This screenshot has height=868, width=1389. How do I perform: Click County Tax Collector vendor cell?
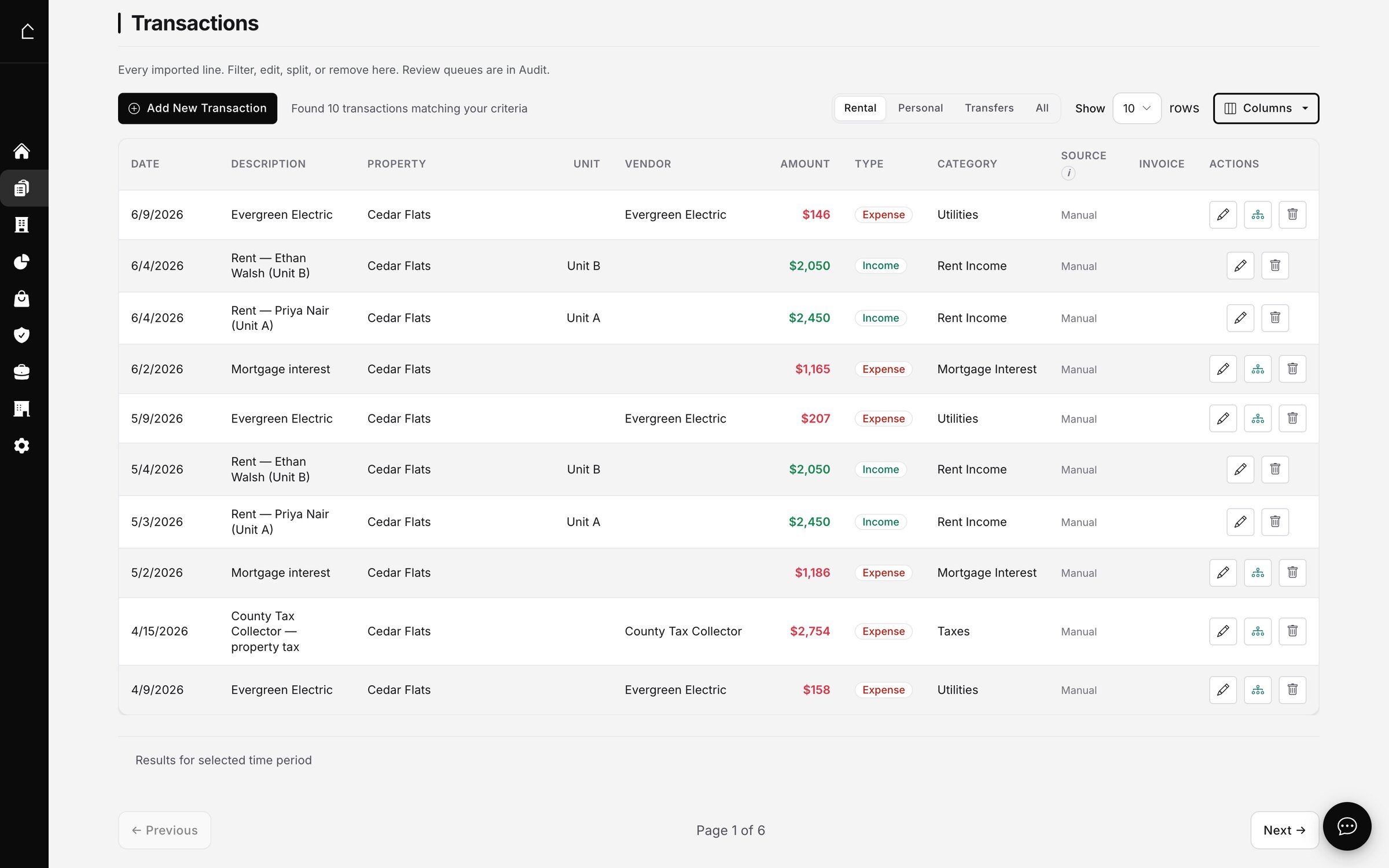683,631
